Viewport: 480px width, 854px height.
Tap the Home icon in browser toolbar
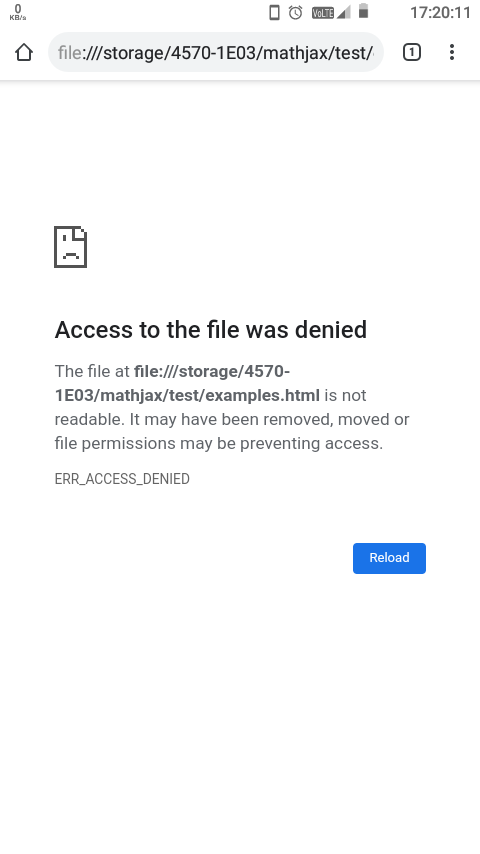(x=24, y=52)
